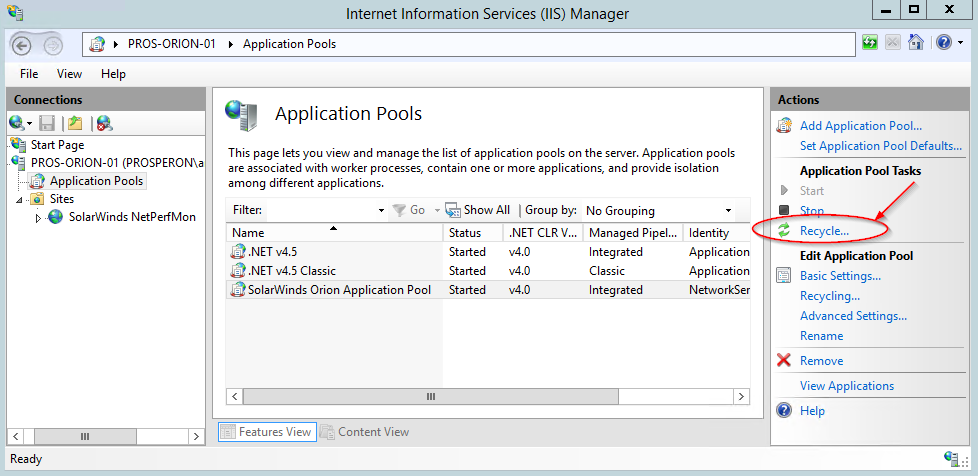
Task: Click the Home icon in address toolbar
Action: pyautogui.click(x=915, y=42)
